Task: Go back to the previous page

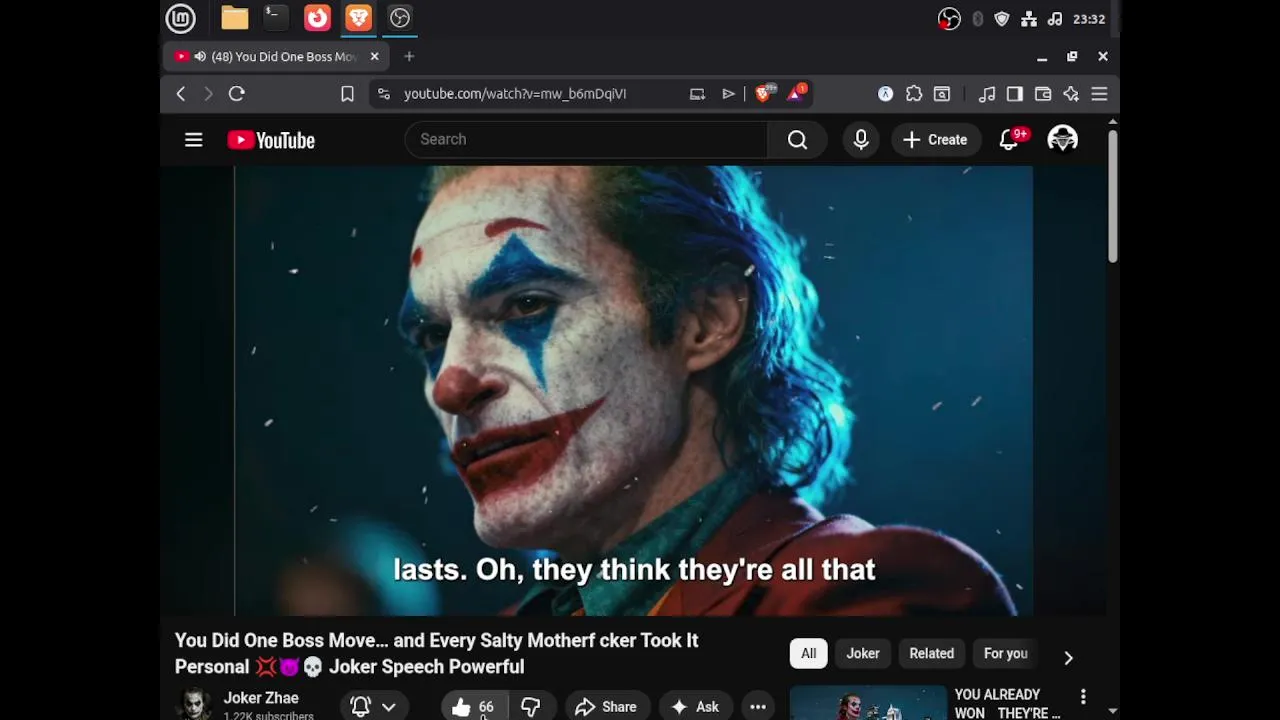Action: click(x=181, y=94)
